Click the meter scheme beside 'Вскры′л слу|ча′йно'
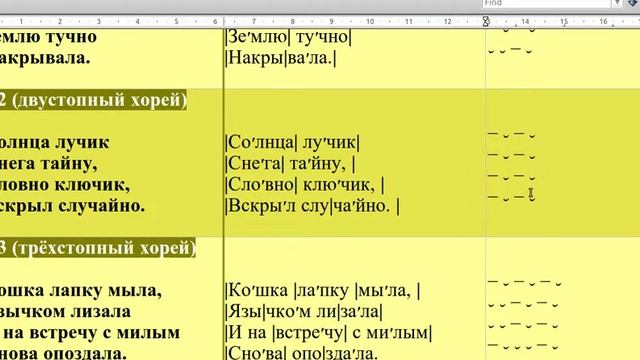640x360 pixels. (511, 198)
